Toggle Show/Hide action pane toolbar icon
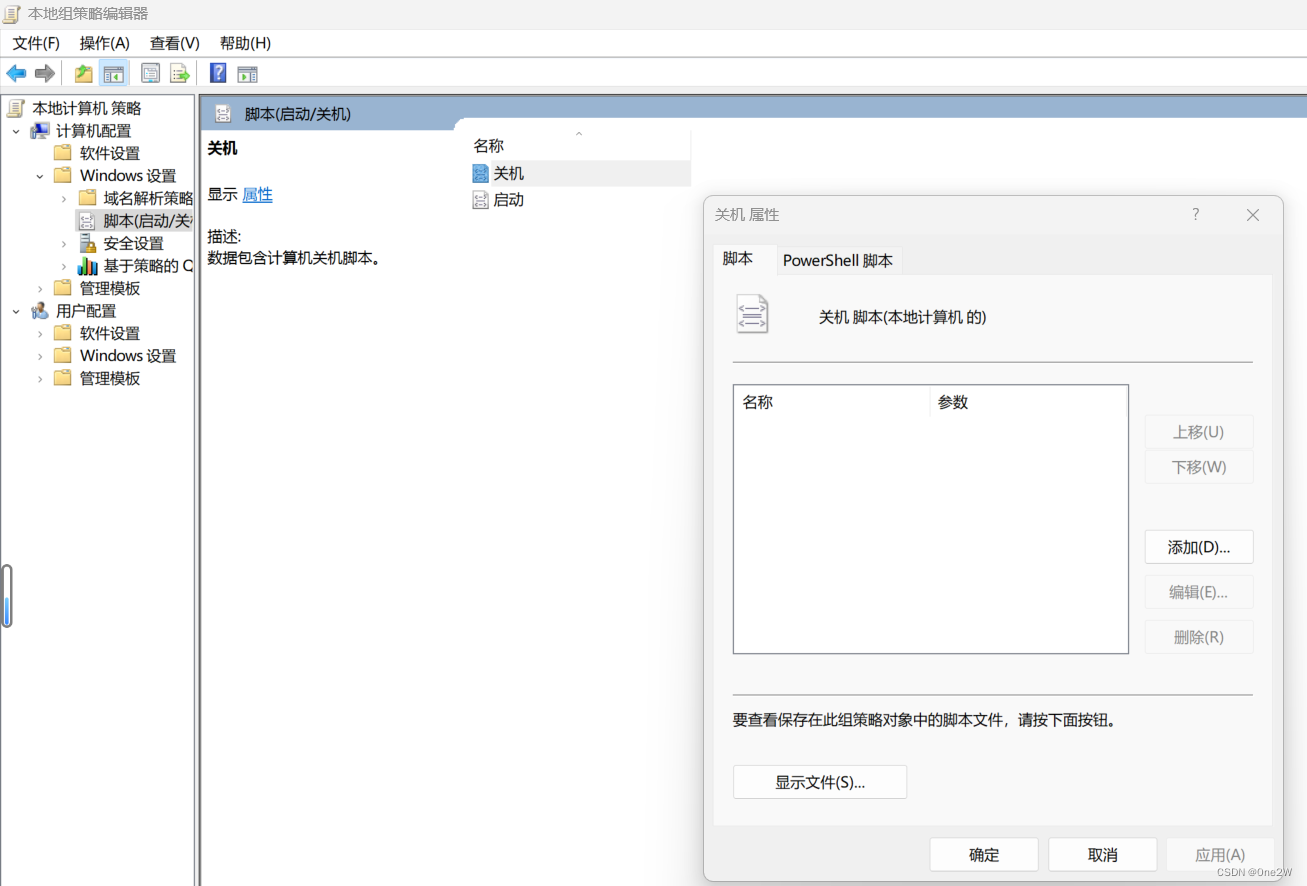 tap(247, 73)
